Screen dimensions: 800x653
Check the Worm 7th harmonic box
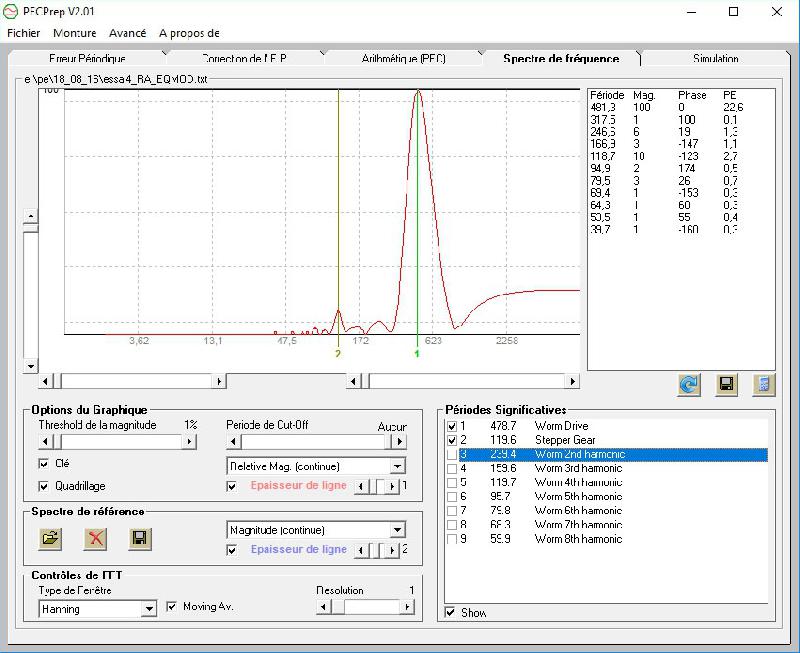[452, 524]
